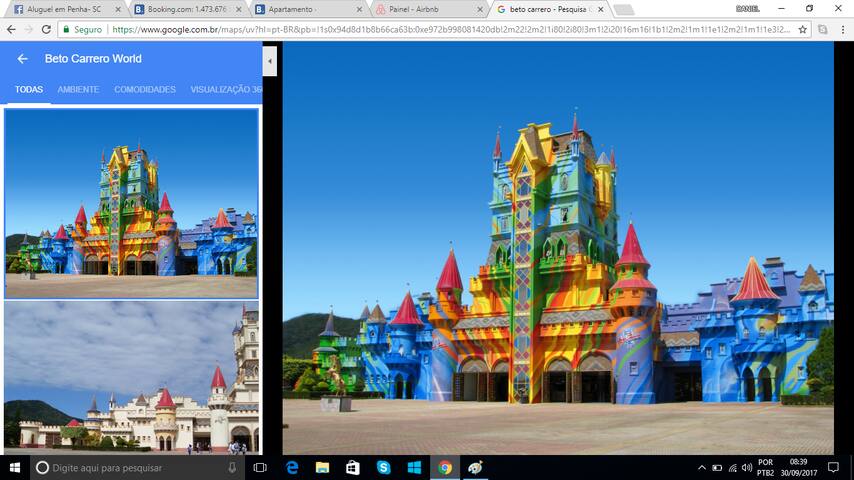Open the Paint app on the taskbar

click(475, 467)
